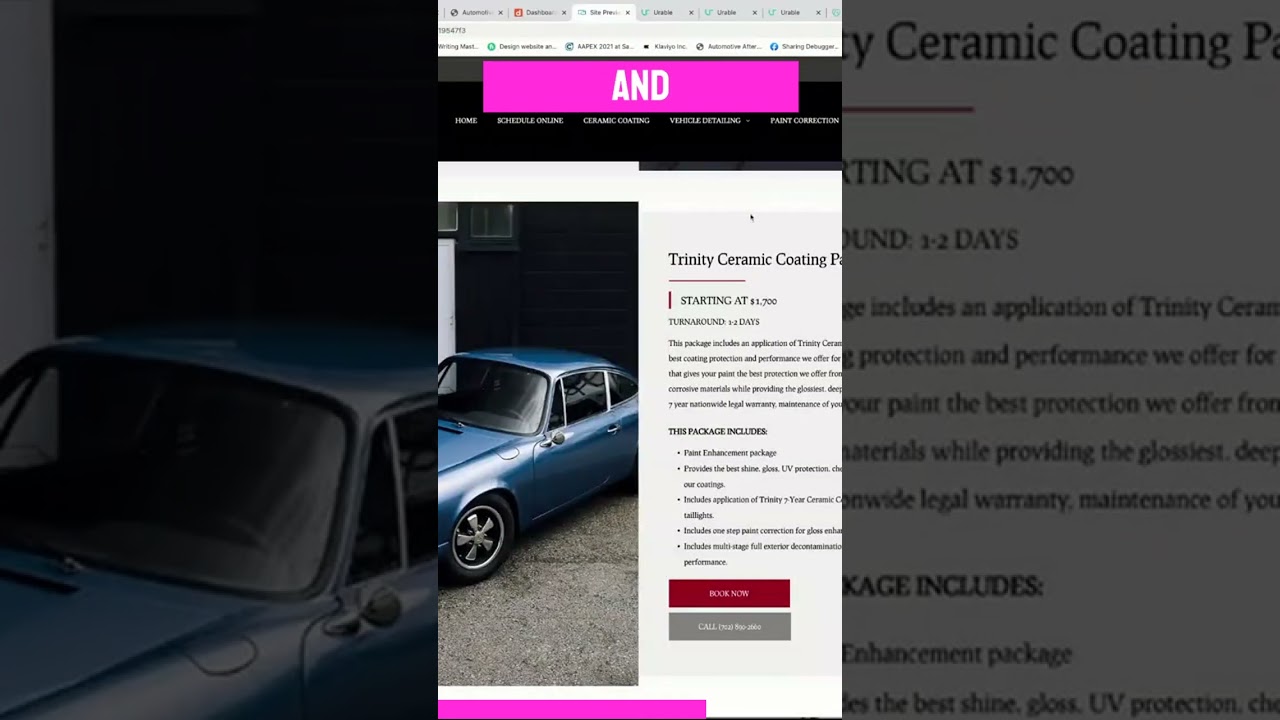Click the blue Porsche photo
The image size is (1280, 720).
538,444
